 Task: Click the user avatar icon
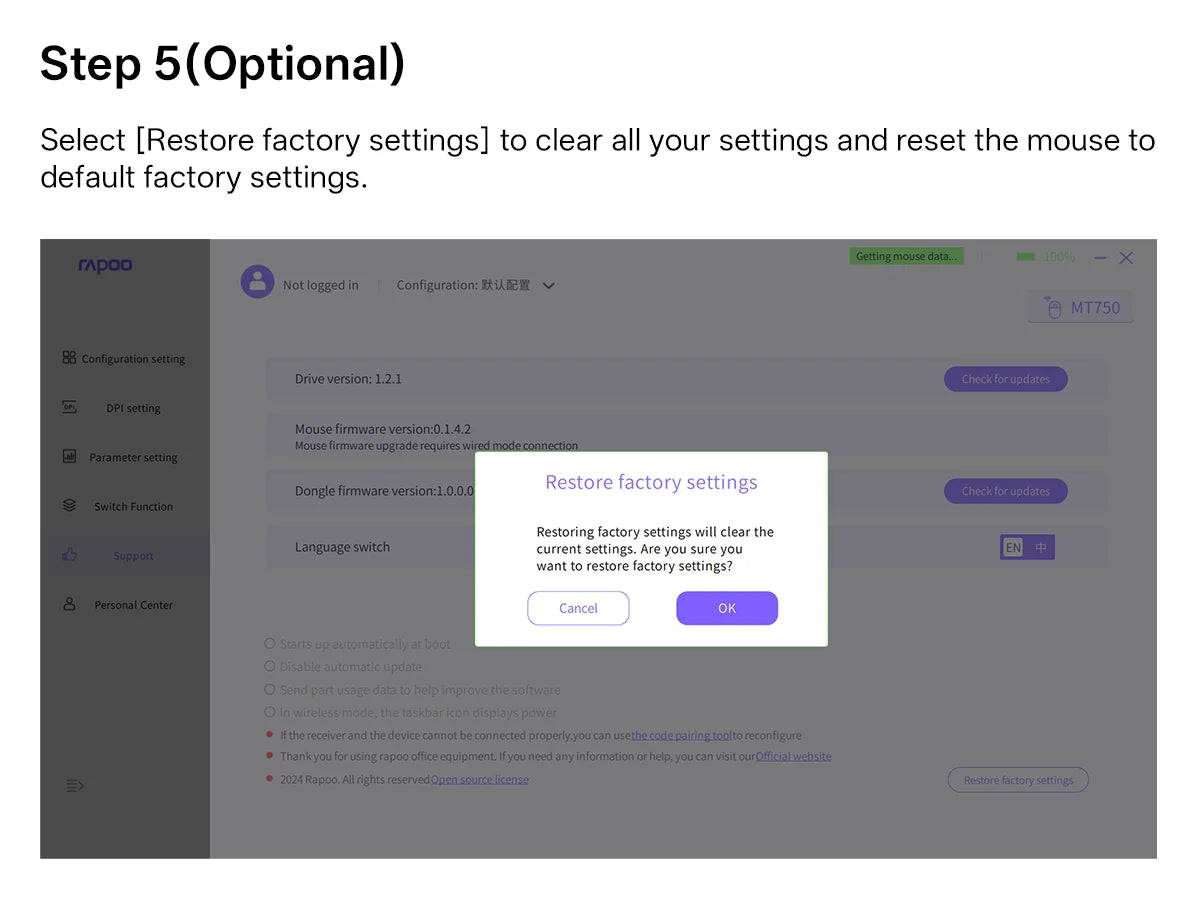(257, 282)
